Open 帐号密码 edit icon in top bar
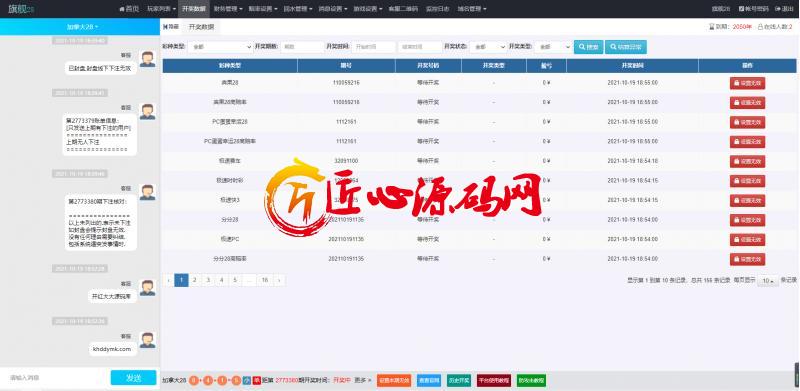This screenshot has height=391, width=800. (x=753, y=9)
